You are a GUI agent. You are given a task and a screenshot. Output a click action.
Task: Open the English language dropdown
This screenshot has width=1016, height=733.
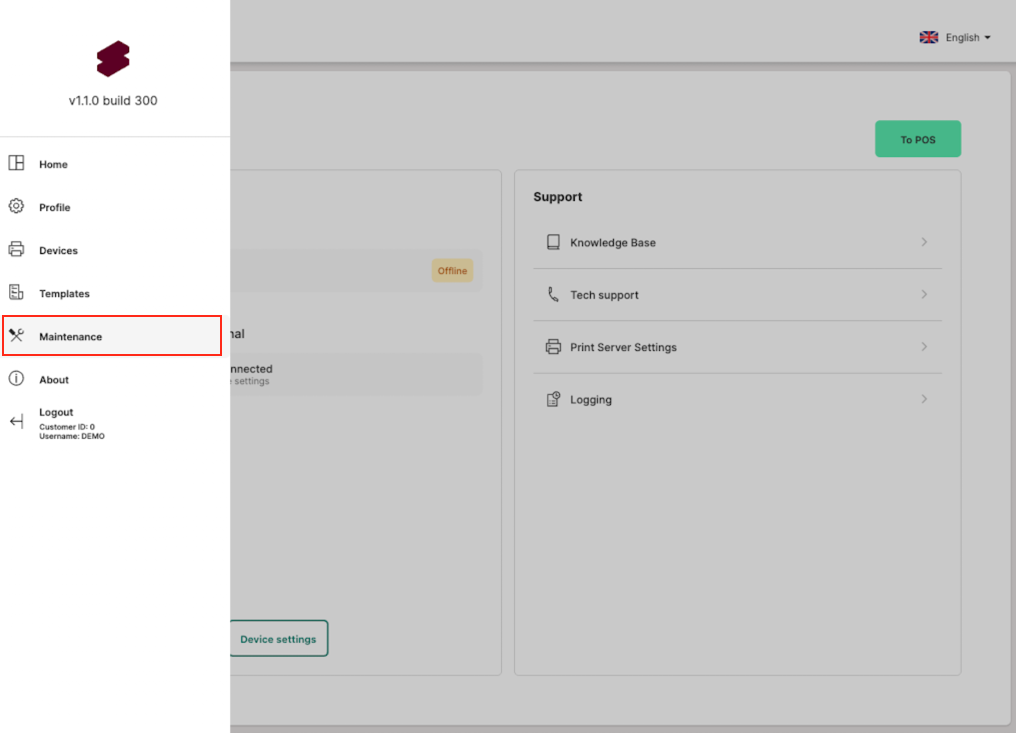[x=955, y=37]
